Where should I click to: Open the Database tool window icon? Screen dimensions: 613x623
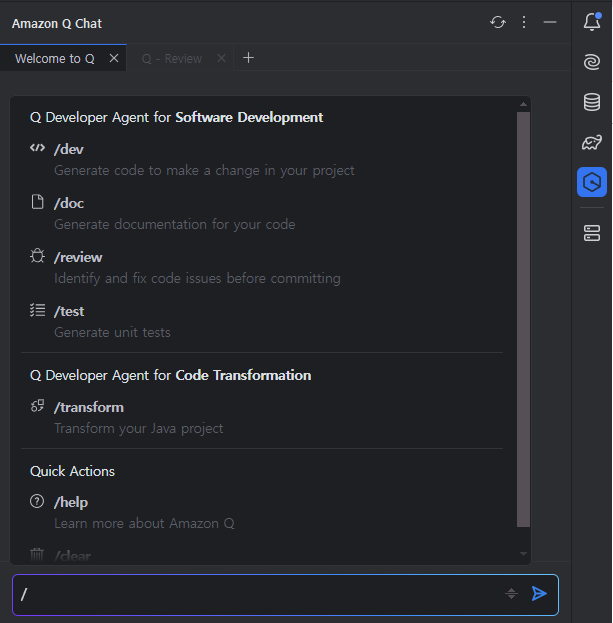pos(592,102)
